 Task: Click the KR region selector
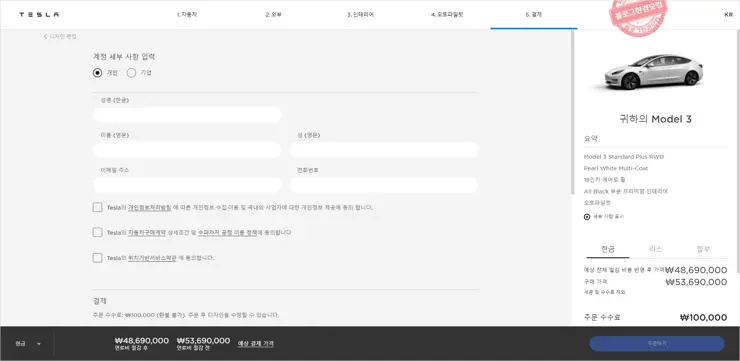[728, 15]
